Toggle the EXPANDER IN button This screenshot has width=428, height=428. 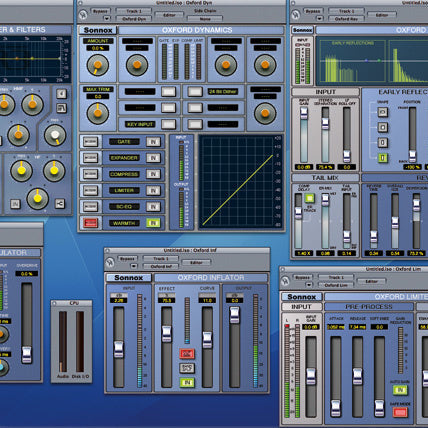(x=153, y=158)
